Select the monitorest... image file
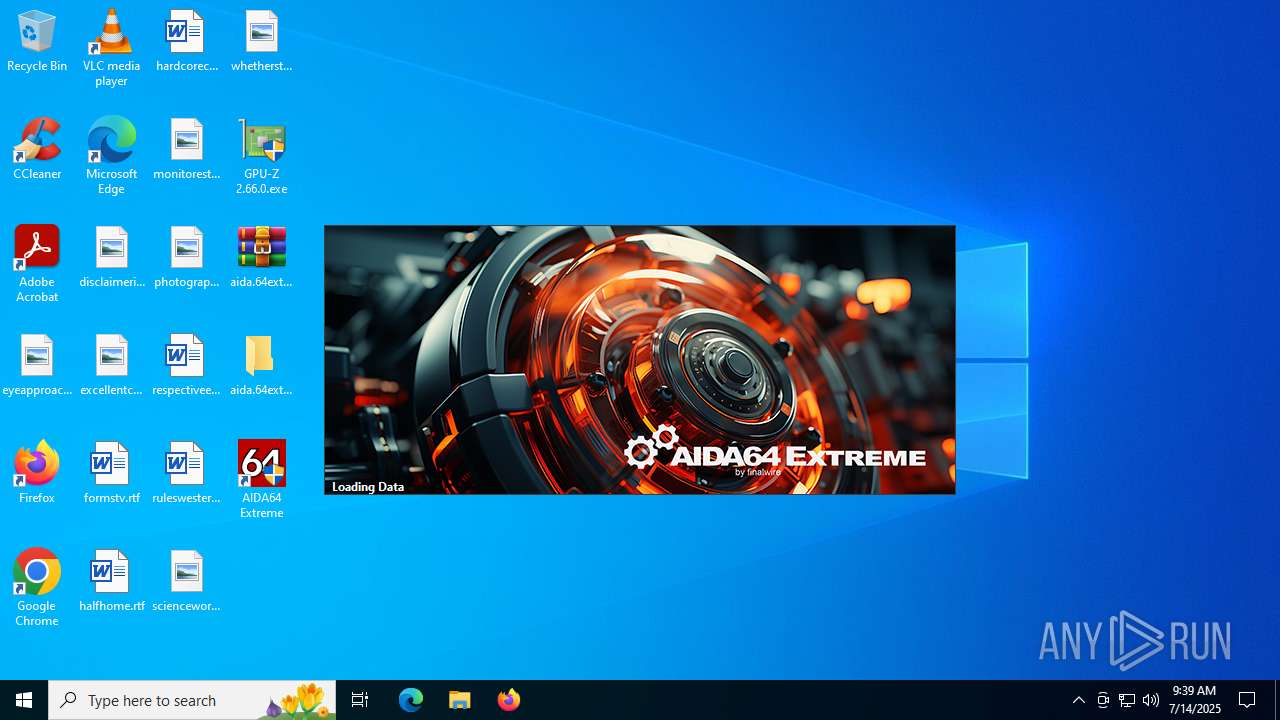 (186, 149)
